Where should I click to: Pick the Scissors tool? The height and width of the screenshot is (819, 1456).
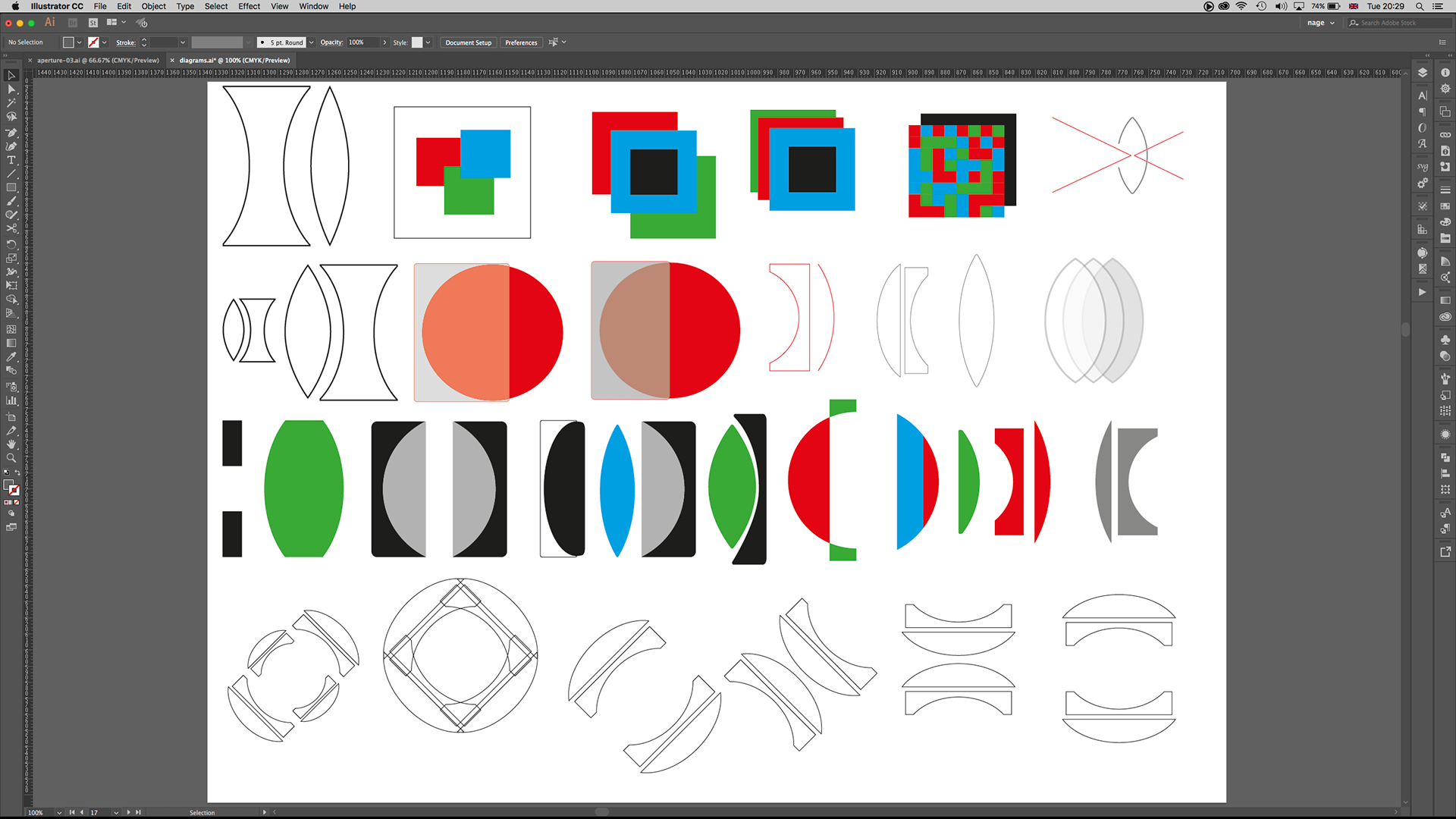11,228
